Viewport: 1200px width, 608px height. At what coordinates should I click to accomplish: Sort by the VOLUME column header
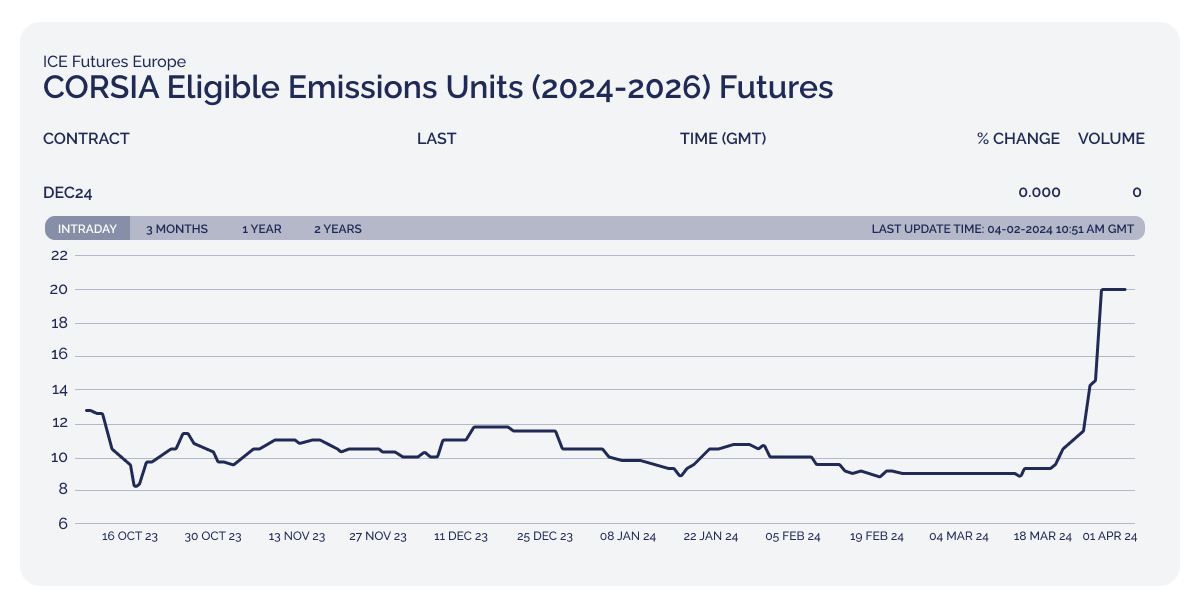pos(1111,138)
